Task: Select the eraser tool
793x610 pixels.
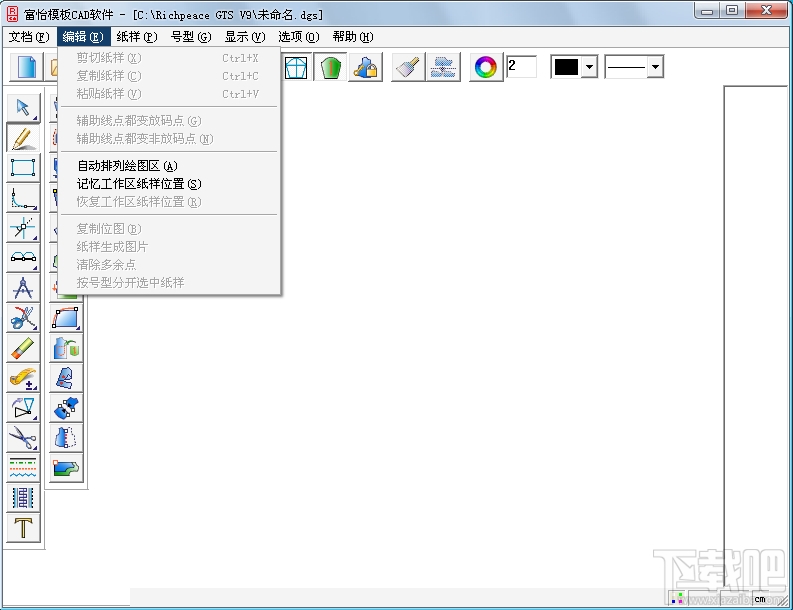Action: [x=23, y=348]
